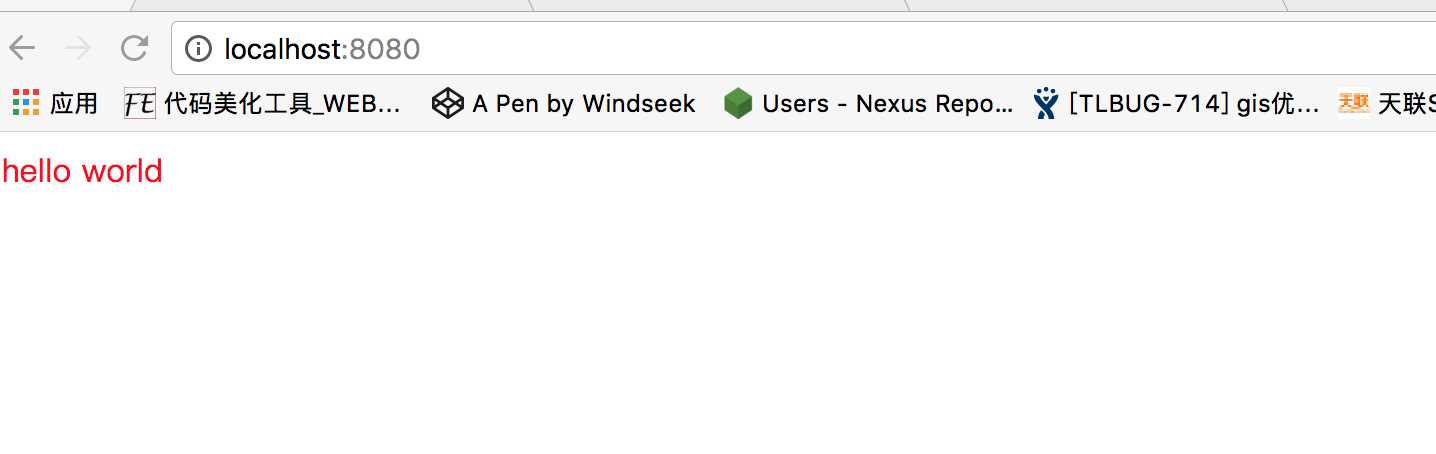Click the green Nexus cube icon
The height and width of the screenshot is (454, 1436).
click(x=738, y=103)
